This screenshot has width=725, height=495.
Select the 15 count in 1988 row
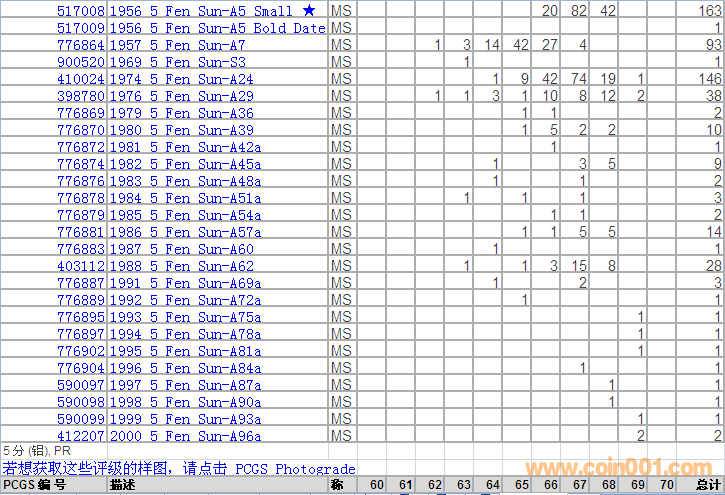pos(578,266)
